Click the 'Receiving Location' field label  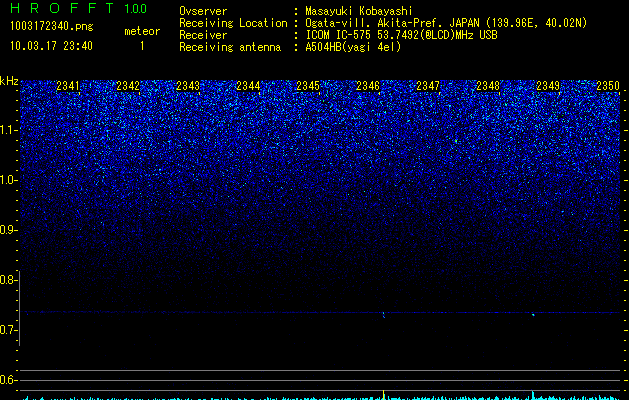click(x=233, y=23)
